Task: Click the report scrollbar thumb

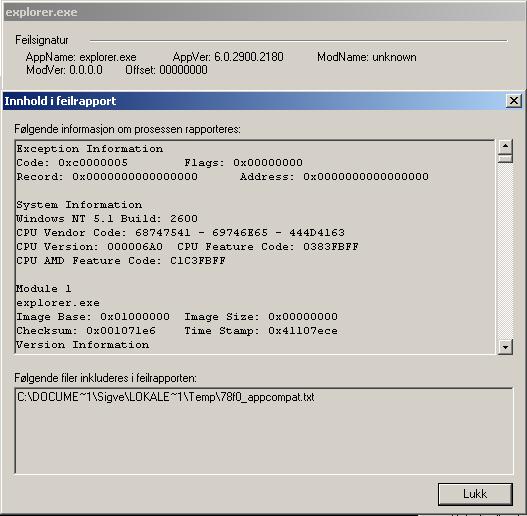Action: 505,159
